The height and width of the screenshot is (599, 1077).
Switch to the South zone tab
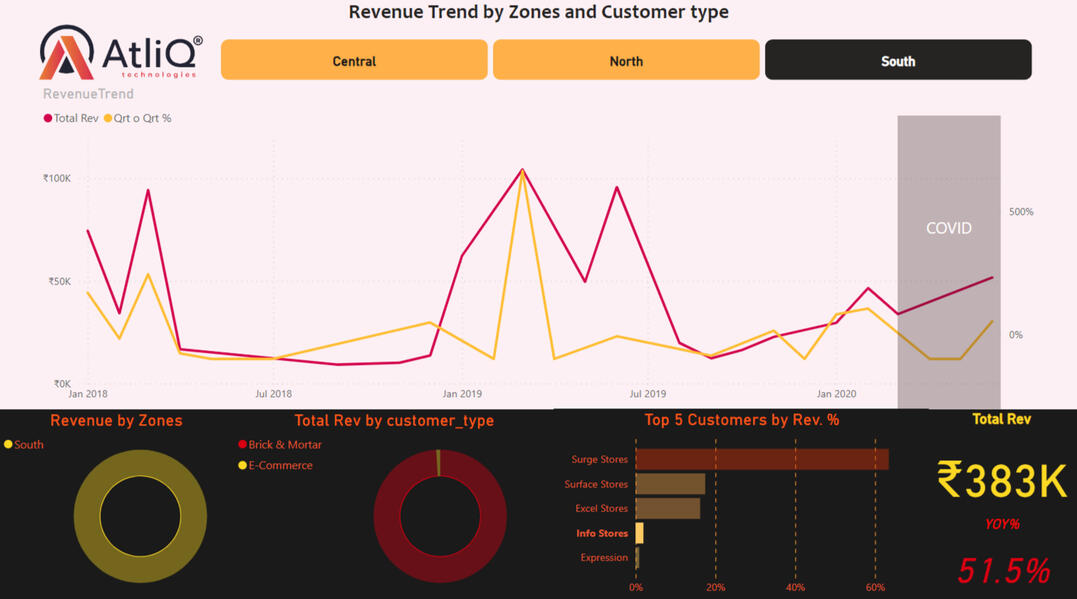point(897,61)
